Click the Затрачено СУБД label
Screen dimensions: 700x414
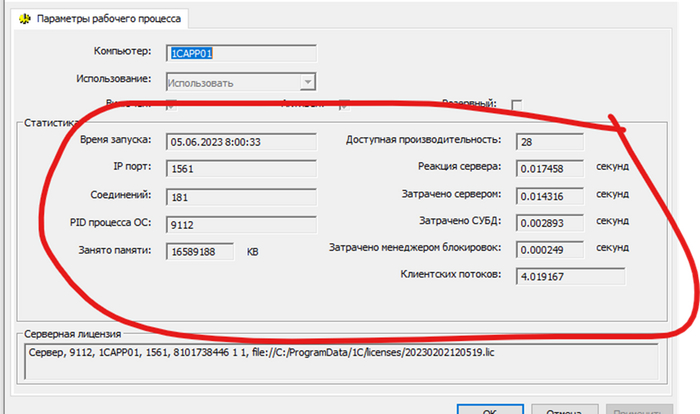click(460, 221)
